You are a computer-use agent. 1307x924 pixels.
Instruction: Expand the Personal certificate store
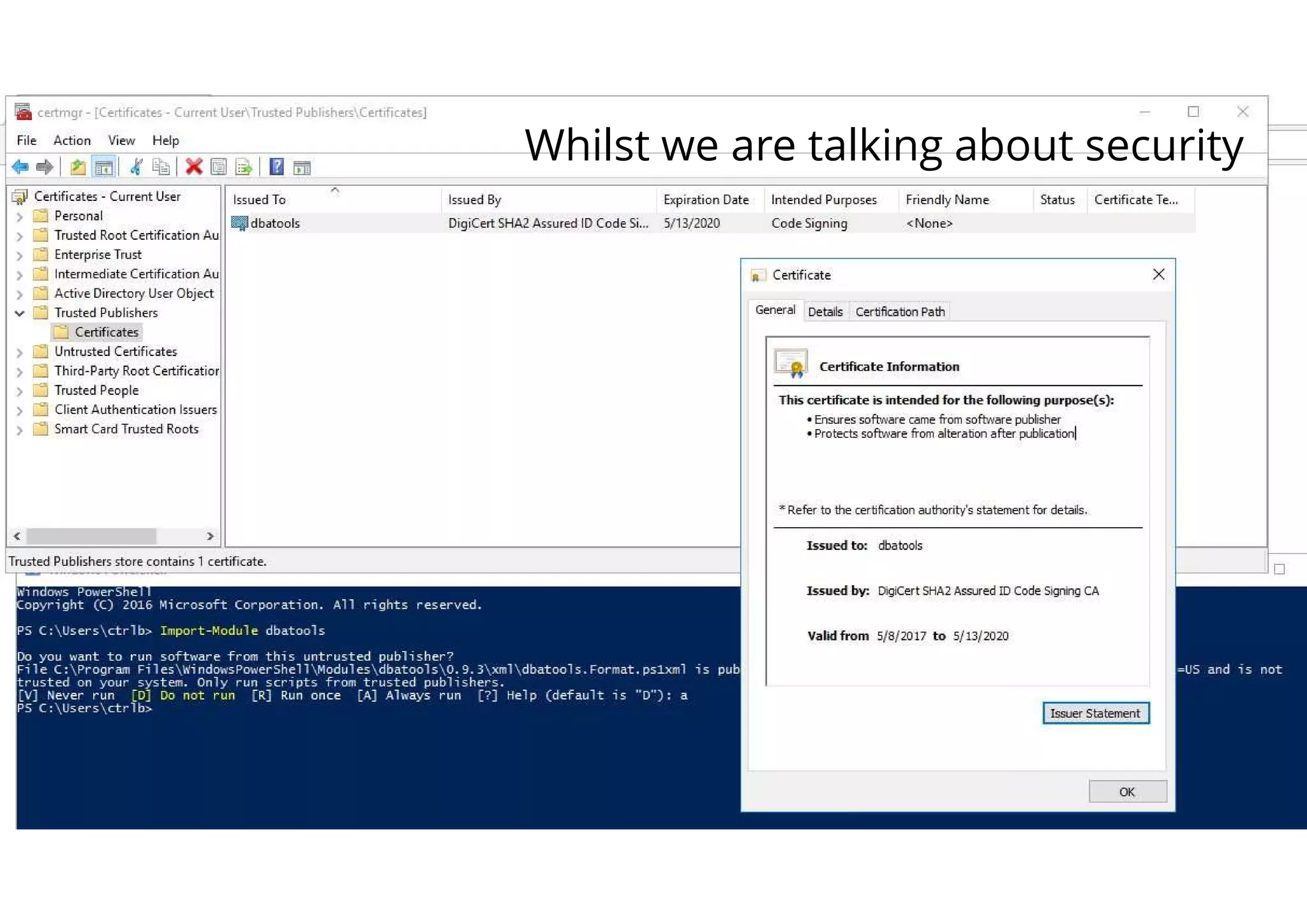coord(20,216)
